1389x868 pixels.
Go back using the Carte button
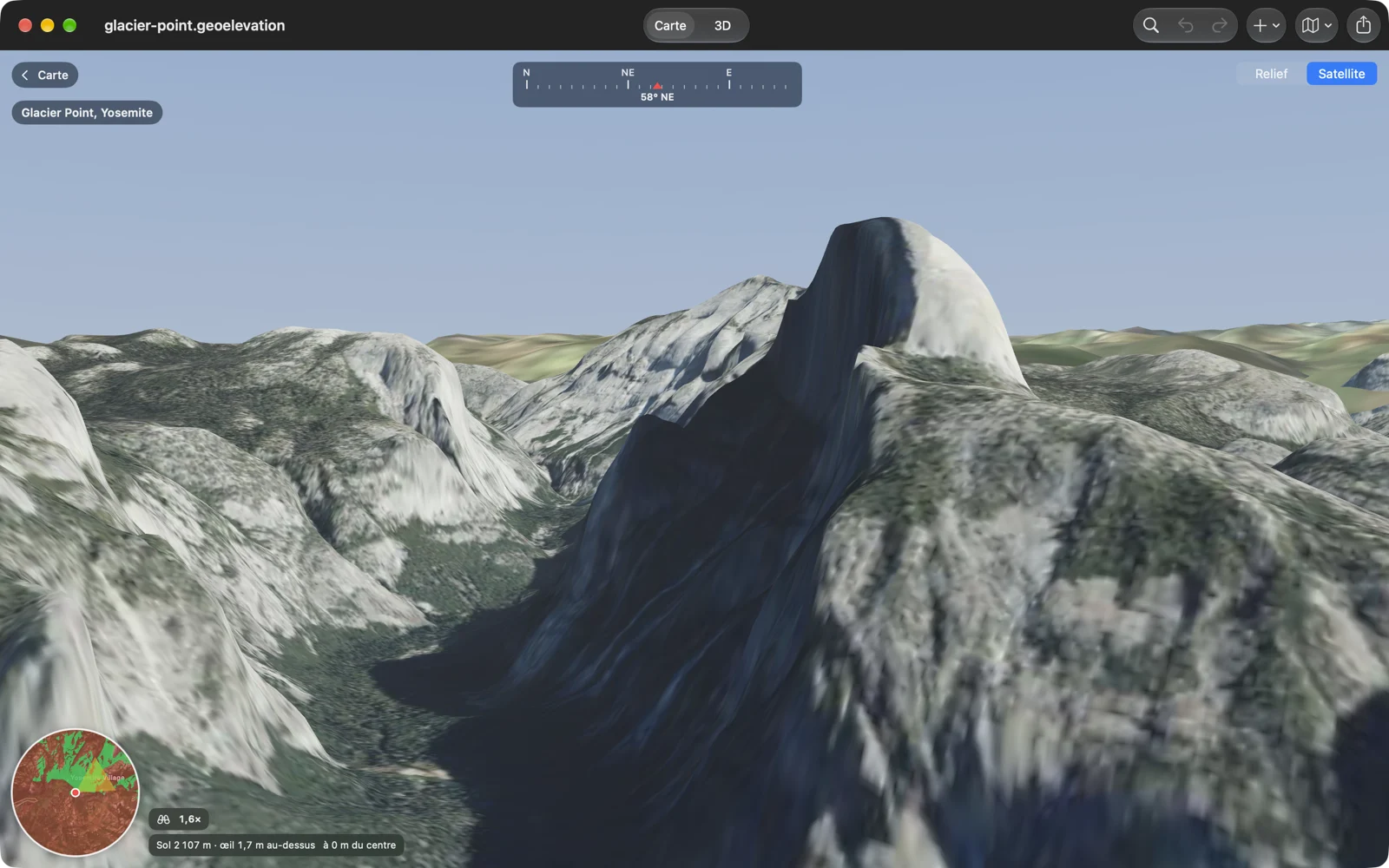[x=45, y=75]
